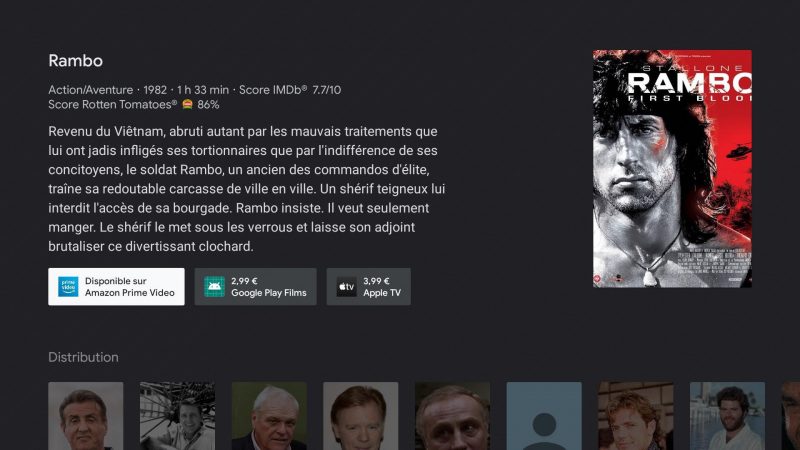Click the Distribution section heading
The image size is (800, 450).
[83, 357]
